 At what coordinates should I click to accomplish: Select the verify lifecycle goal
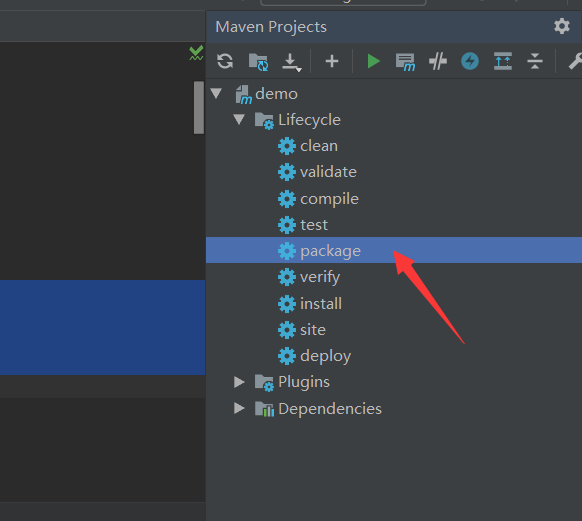coord(394,277)
